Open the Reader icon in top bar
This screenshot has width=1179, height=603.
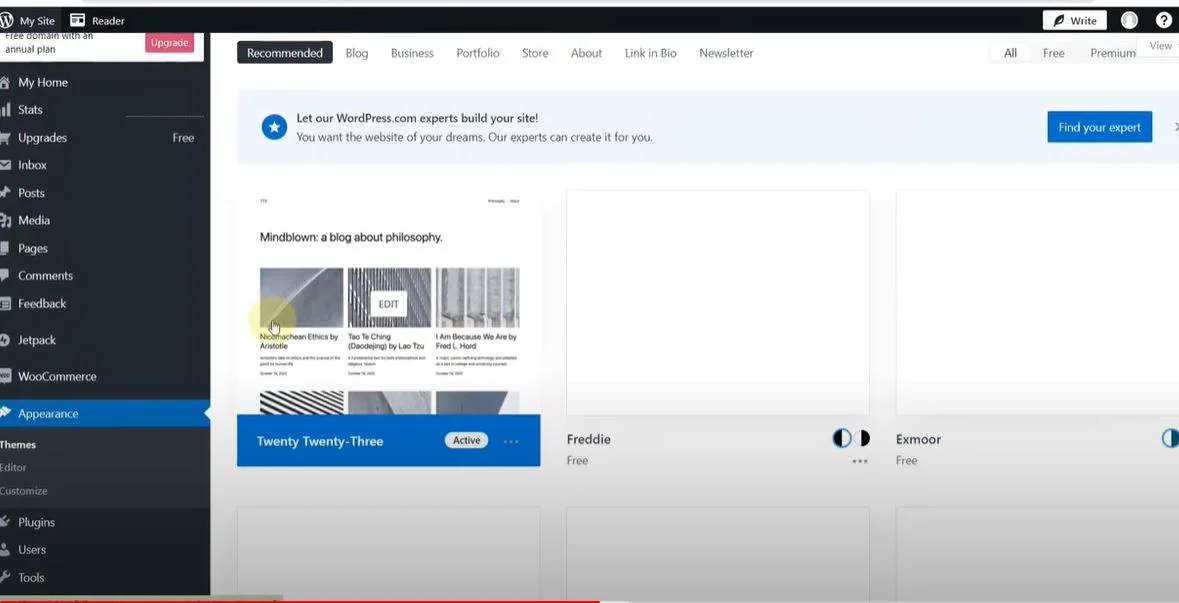pyautogui.click(x=78, y=20)
